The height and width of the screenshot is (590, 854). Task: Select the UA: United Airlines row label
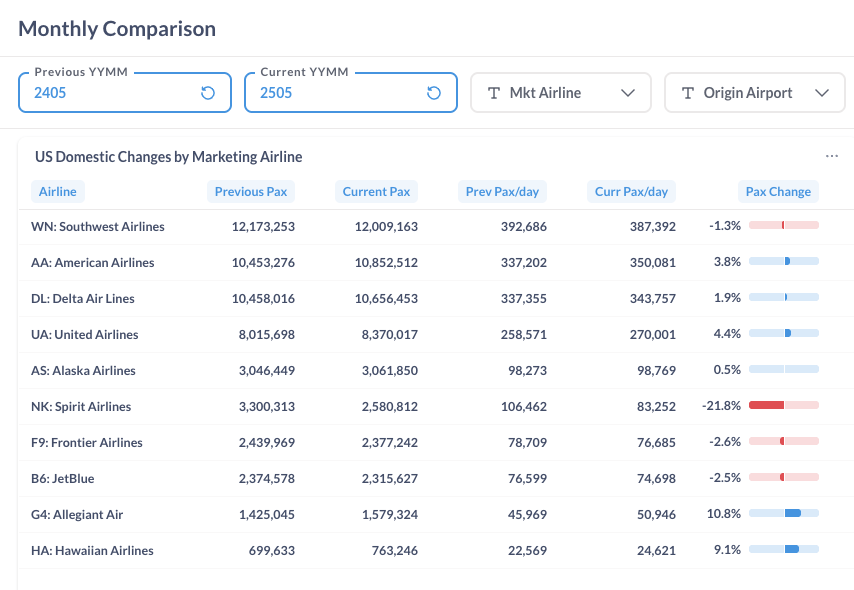[84, 334]
